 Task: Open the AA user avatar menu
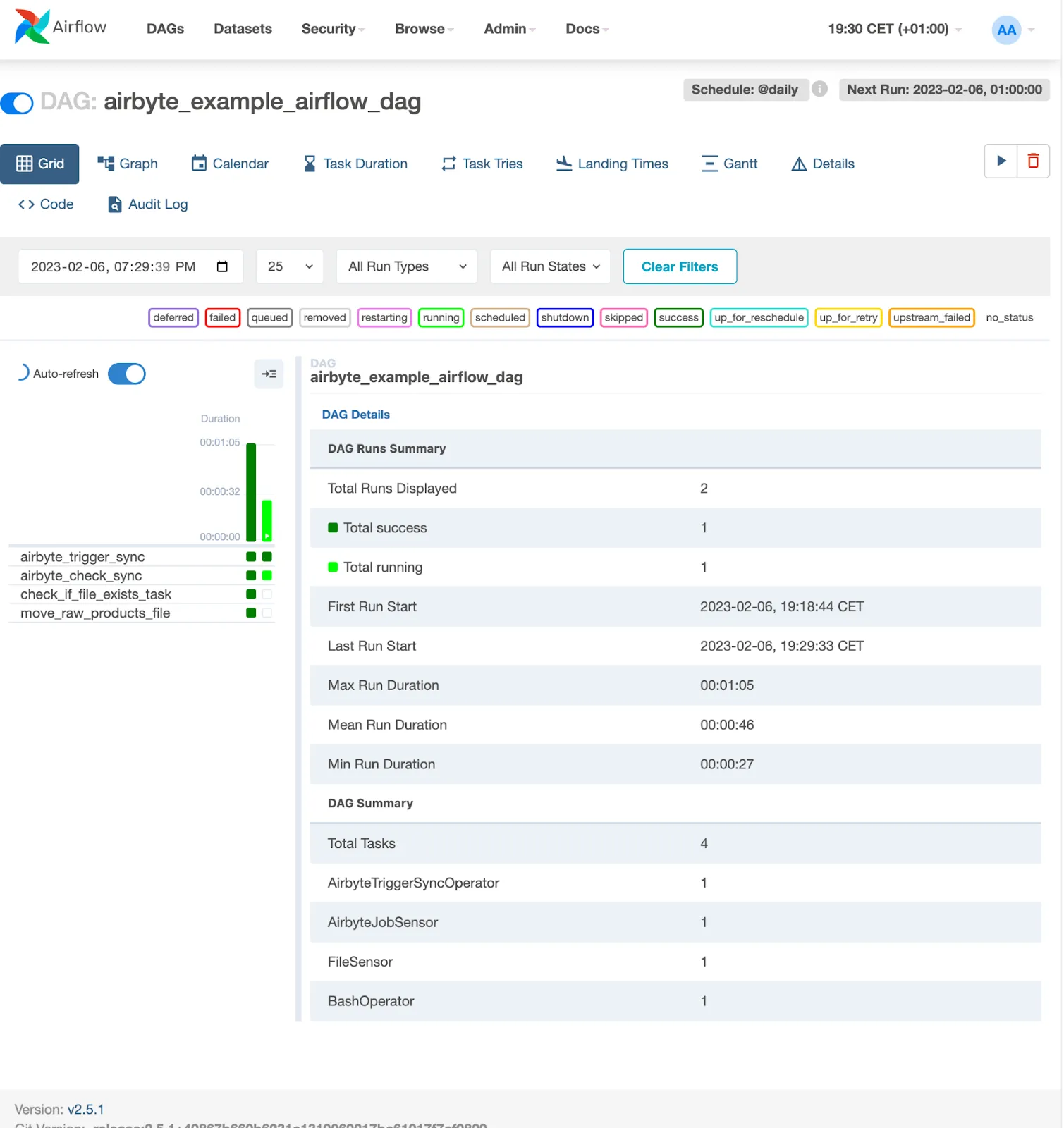[x=1006, y=30]
